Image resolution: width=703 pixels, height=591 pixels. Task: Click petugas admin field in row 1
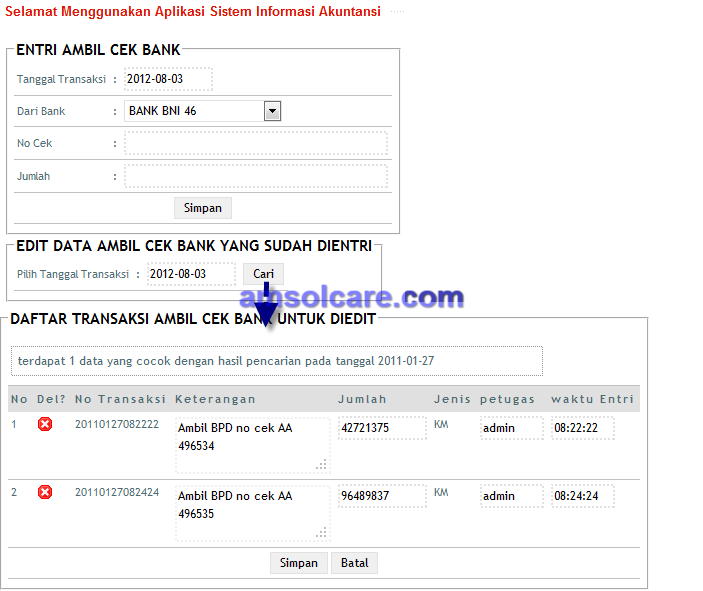tap(512, 428)
